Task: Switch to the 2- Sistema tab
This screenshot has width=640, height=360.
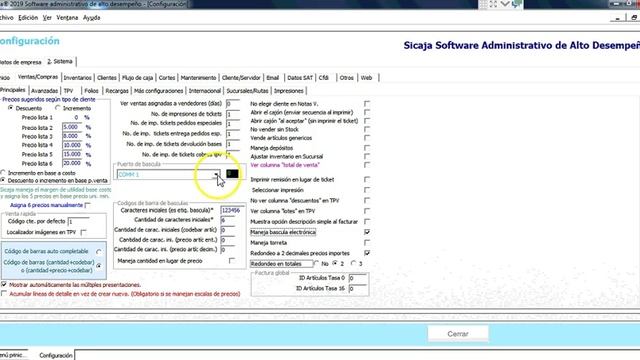Action: 60,62
